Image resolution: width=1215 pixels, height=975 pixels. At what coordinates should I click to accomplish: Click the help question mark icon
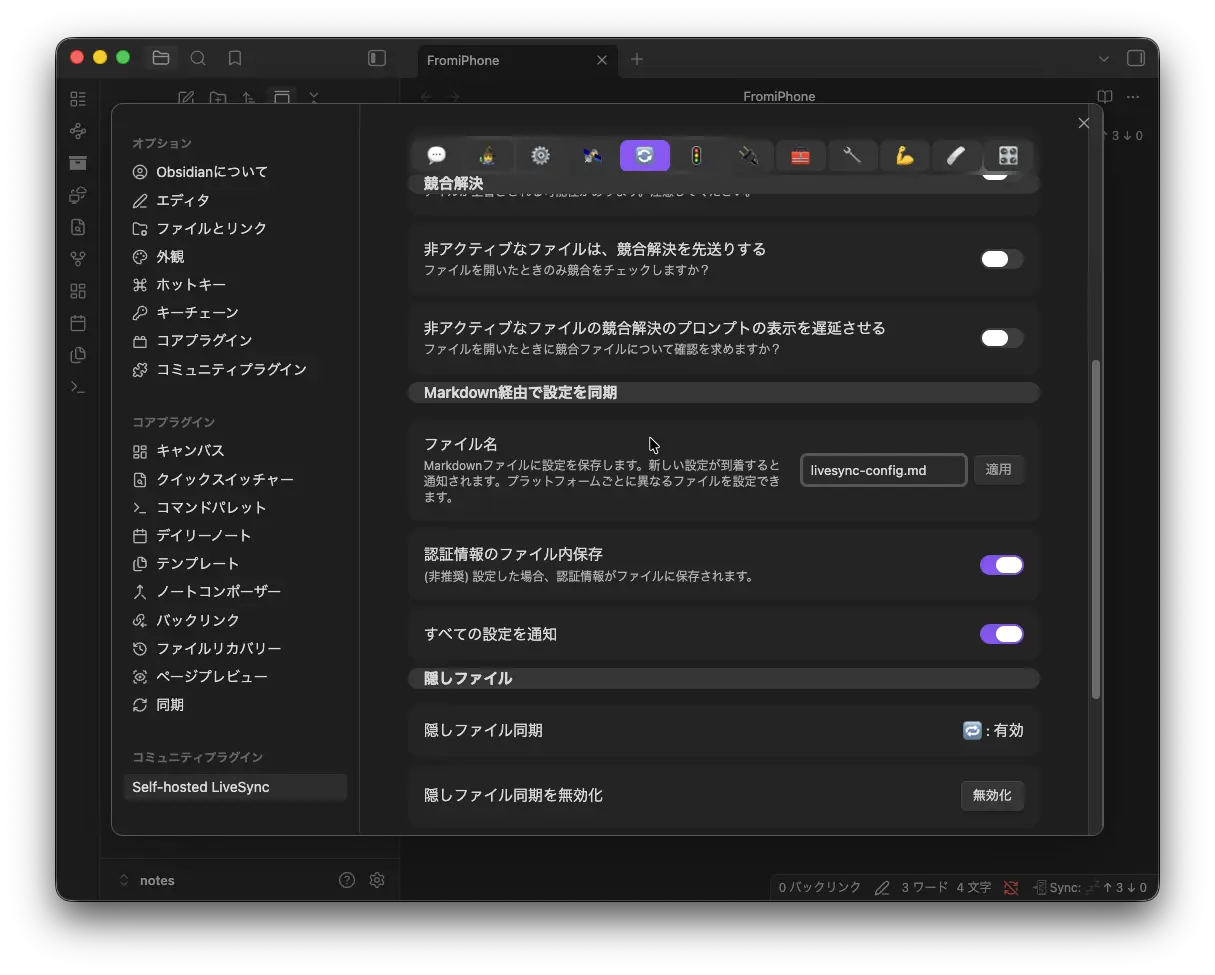[x=347, y=880]
